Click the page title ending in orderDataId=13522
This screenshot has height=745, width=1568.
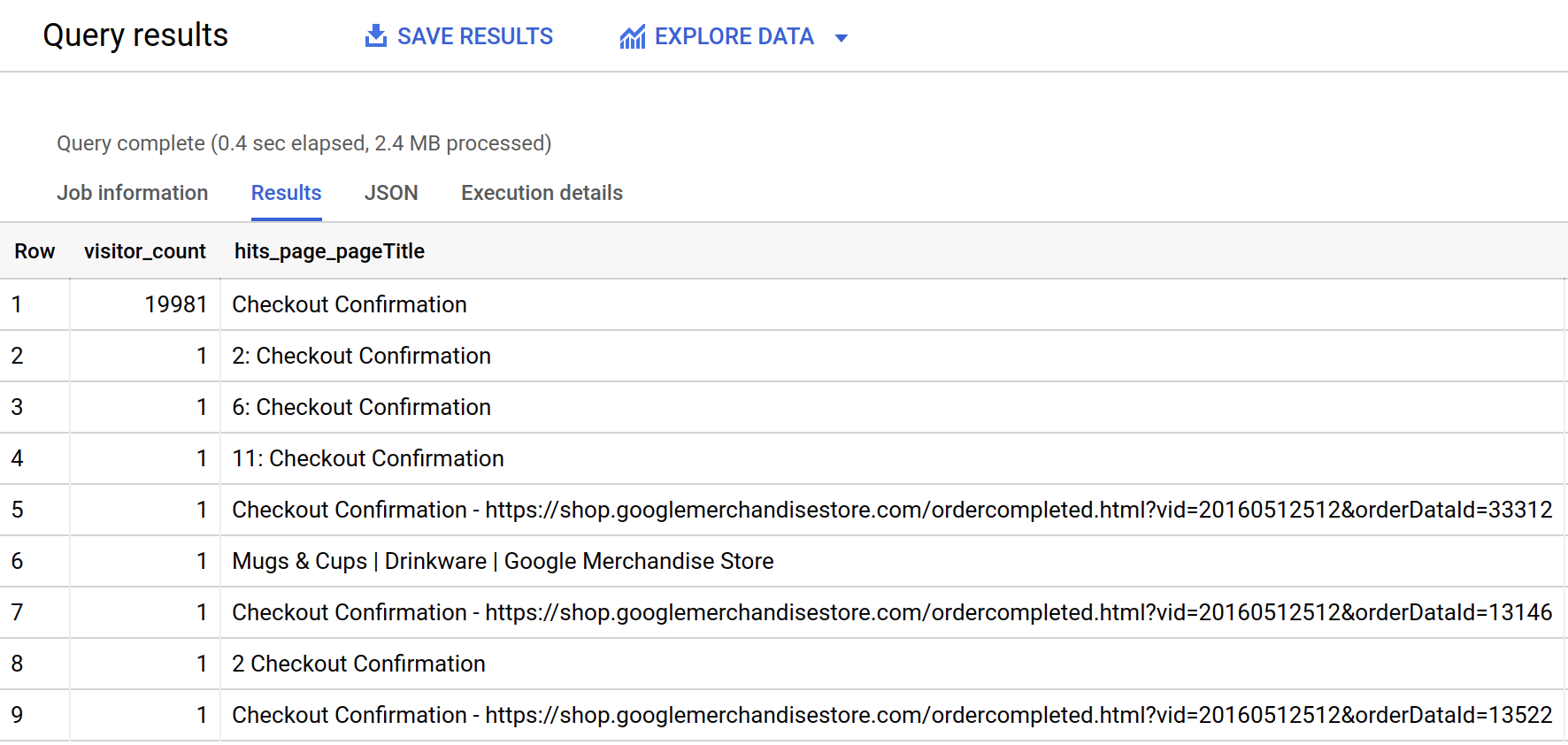click(892, 715)
